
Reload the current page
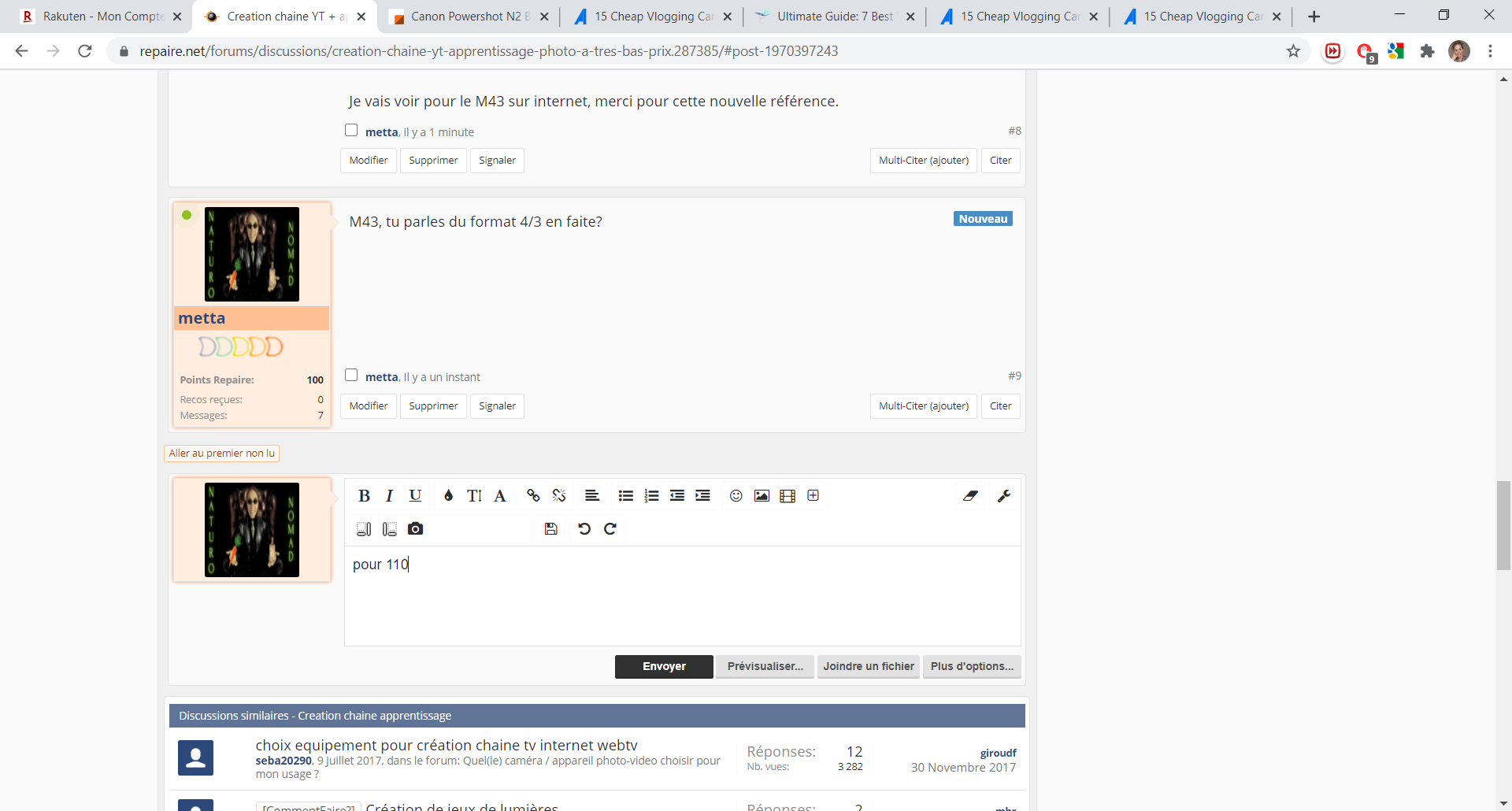[x=85, y=51]
